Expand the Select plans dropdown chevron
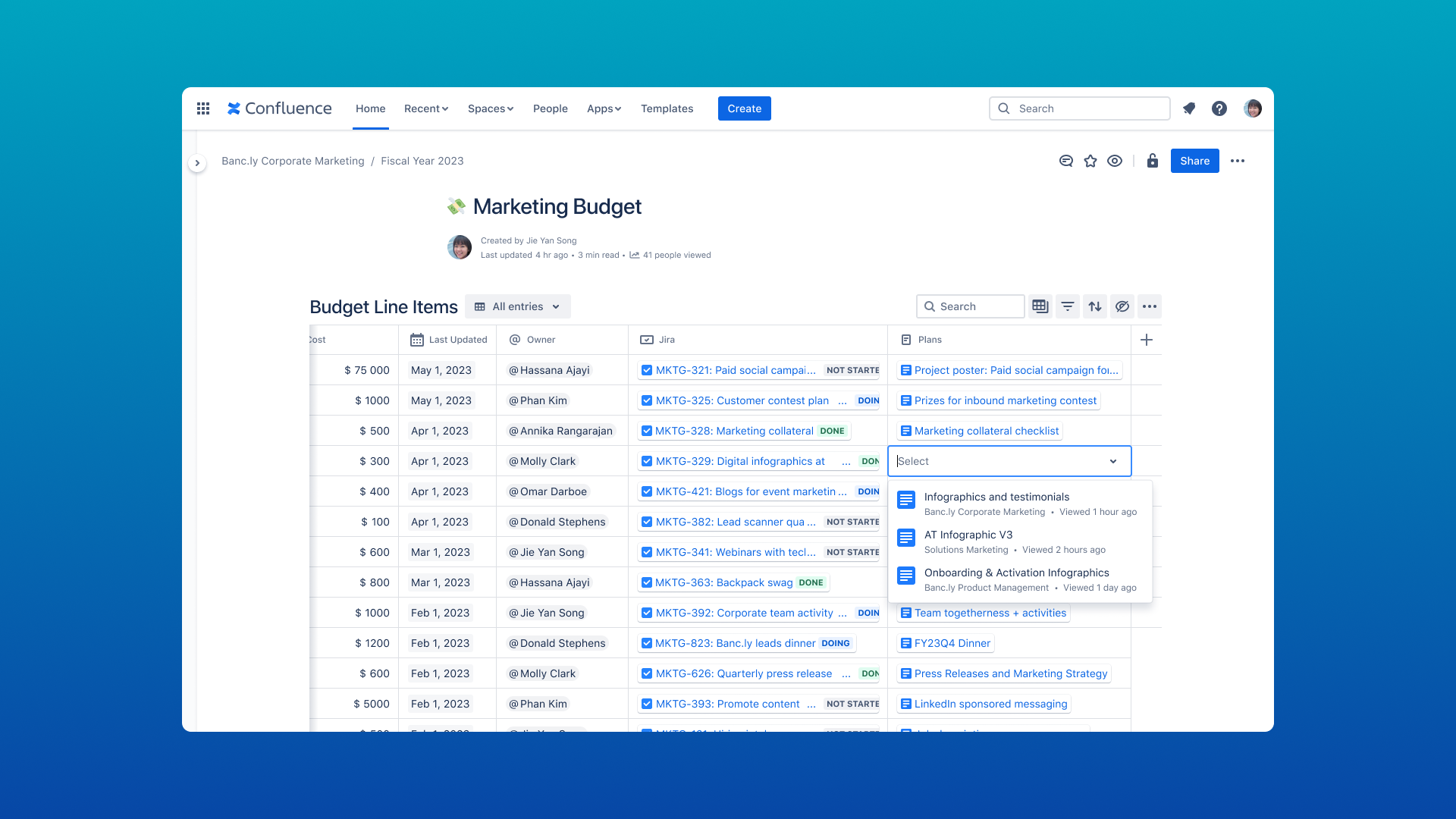 point(1113,461)
